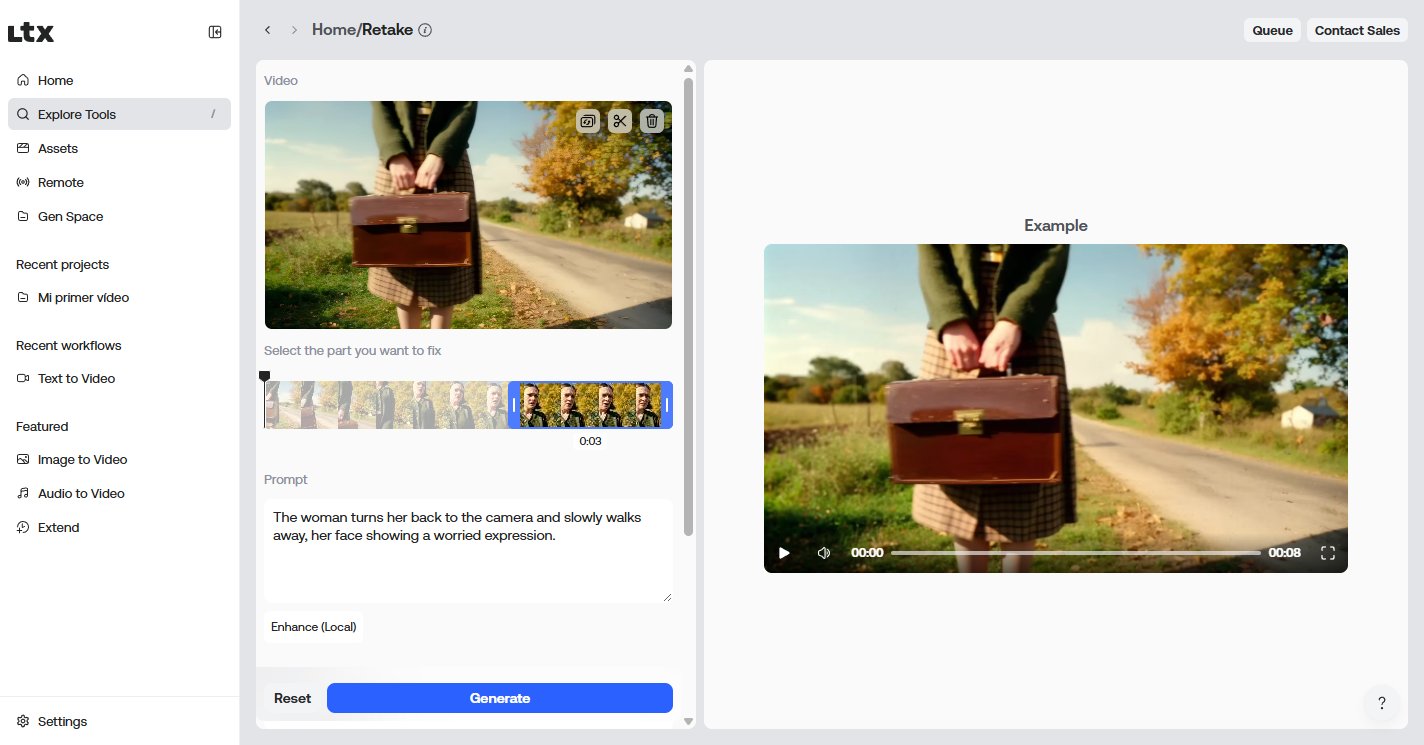Open Home in the sidebar
Image resolution: width=1424 pixels, height=745 pixels.
pos(119,80)
